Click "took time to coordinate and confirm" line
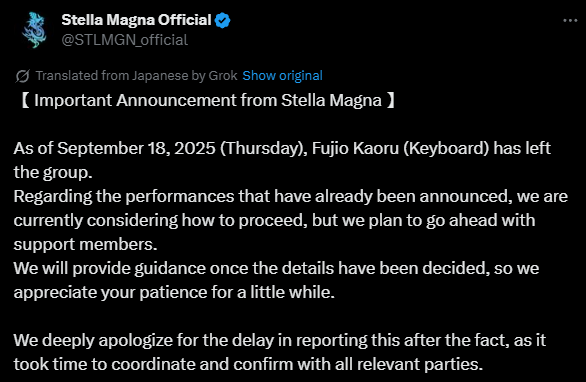This screenshot has width=586, height=382. click(x=248, y=364)
